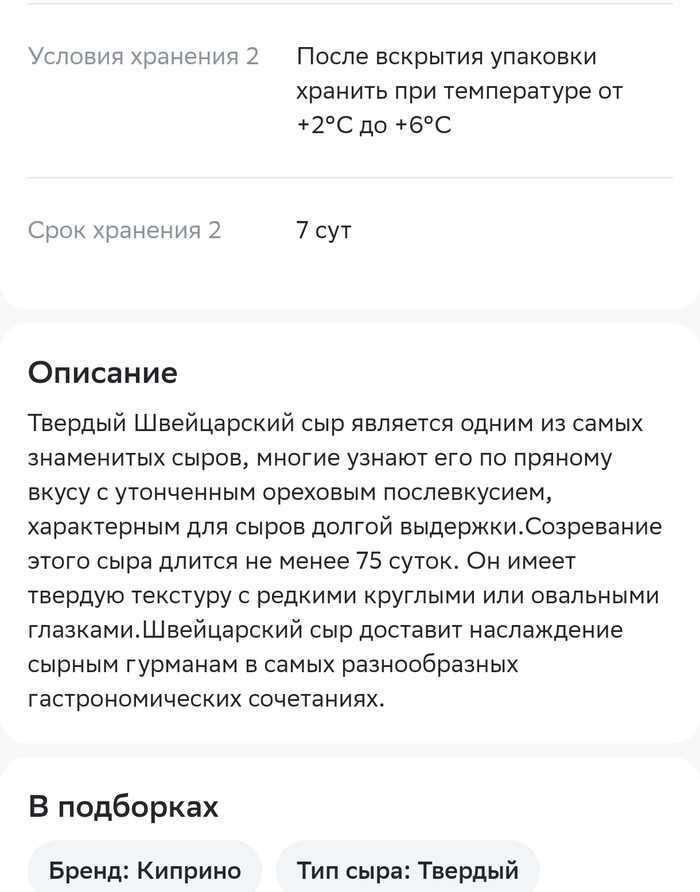Image resolution: width=700 pixels, height=892 pixels.
Task: Click the "+2°C до +6°C" temperature text
Action: point(374,127)
